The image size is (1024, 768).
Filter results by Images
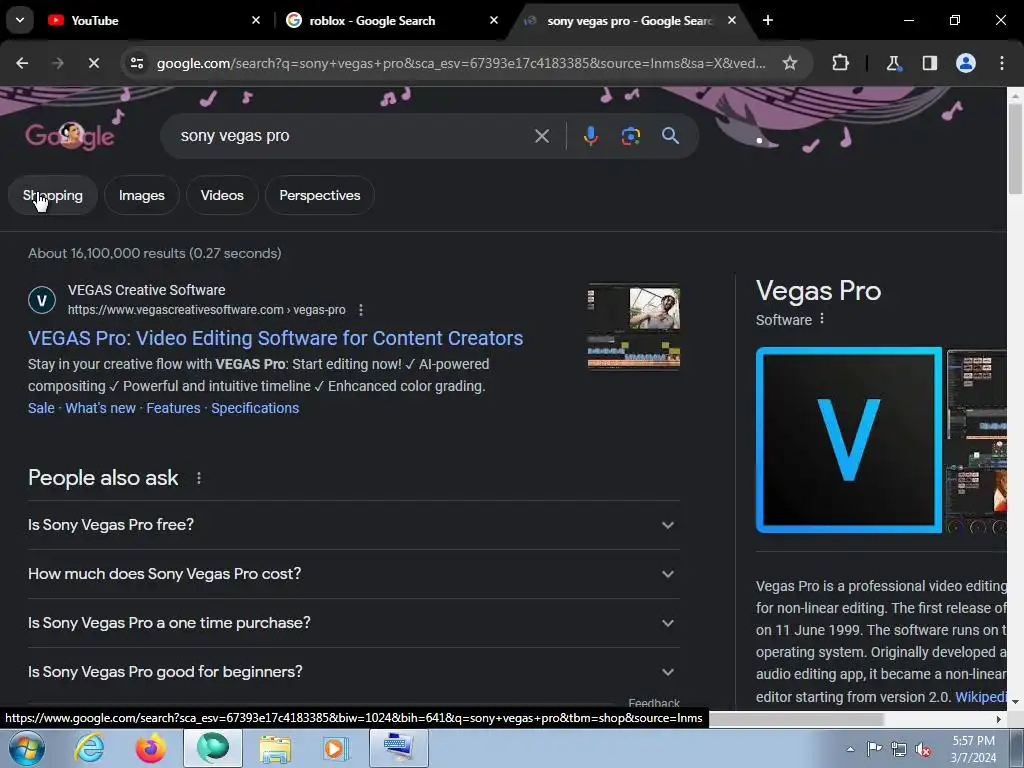click(142, 195)
